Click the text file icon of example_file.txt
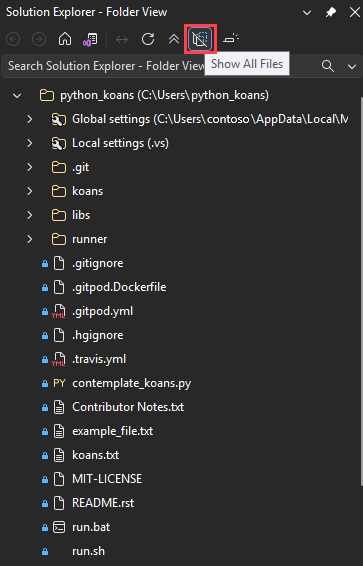363x566 pixels. pos(59,431)
